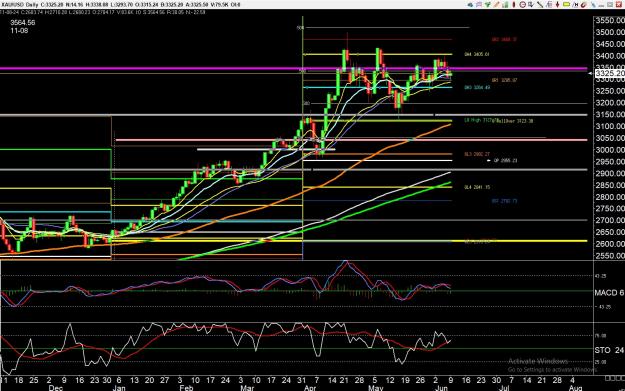Click the Feb month label on the time axis
This screenshot has width=625, height=391.
pos(186,388)
